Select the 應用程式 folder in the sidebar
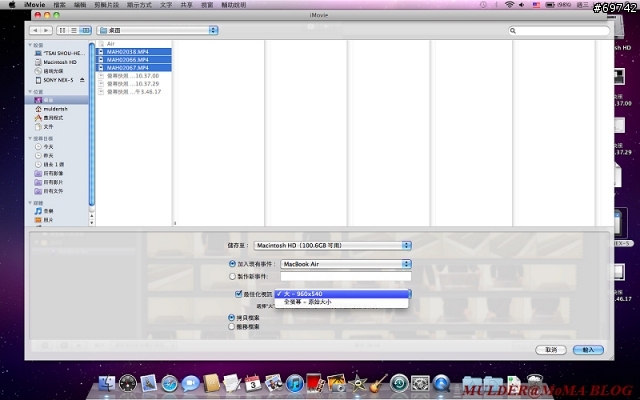The height and width of the screenshot is (400, 640). tap(49, 118)
